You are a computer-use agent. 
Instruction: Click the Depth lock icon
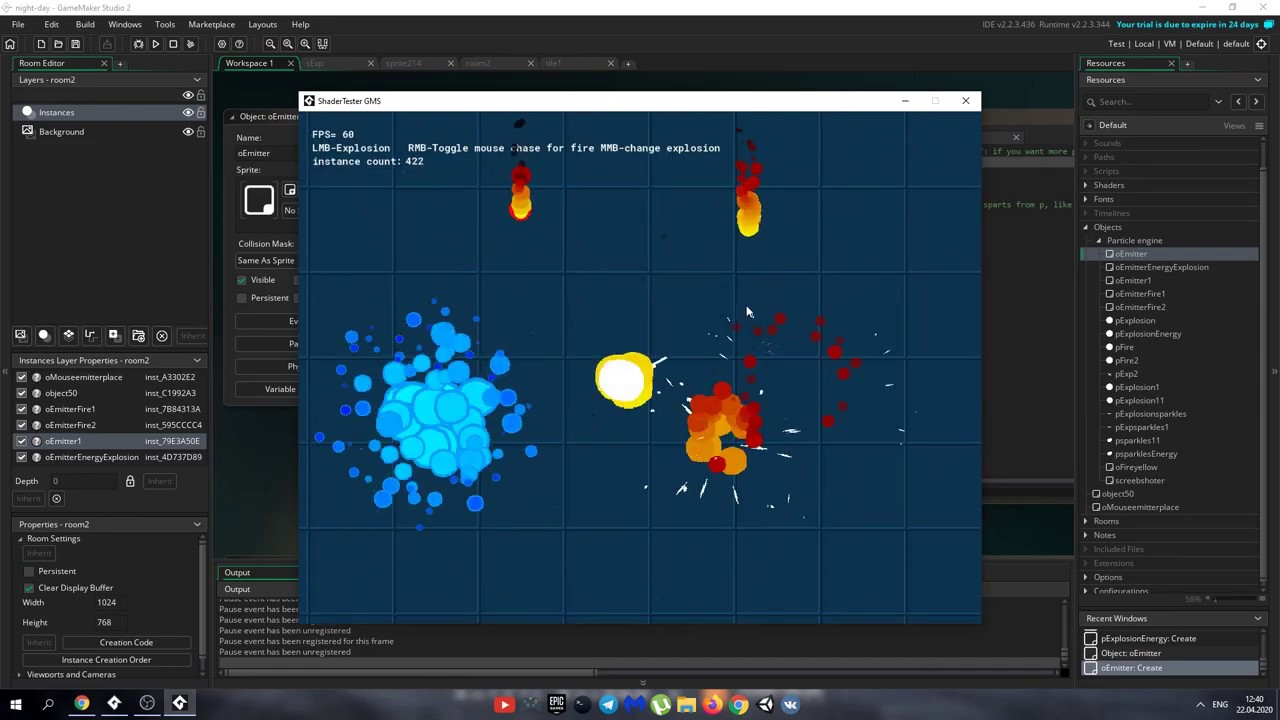pyautogui.click(x=130, y=481)
